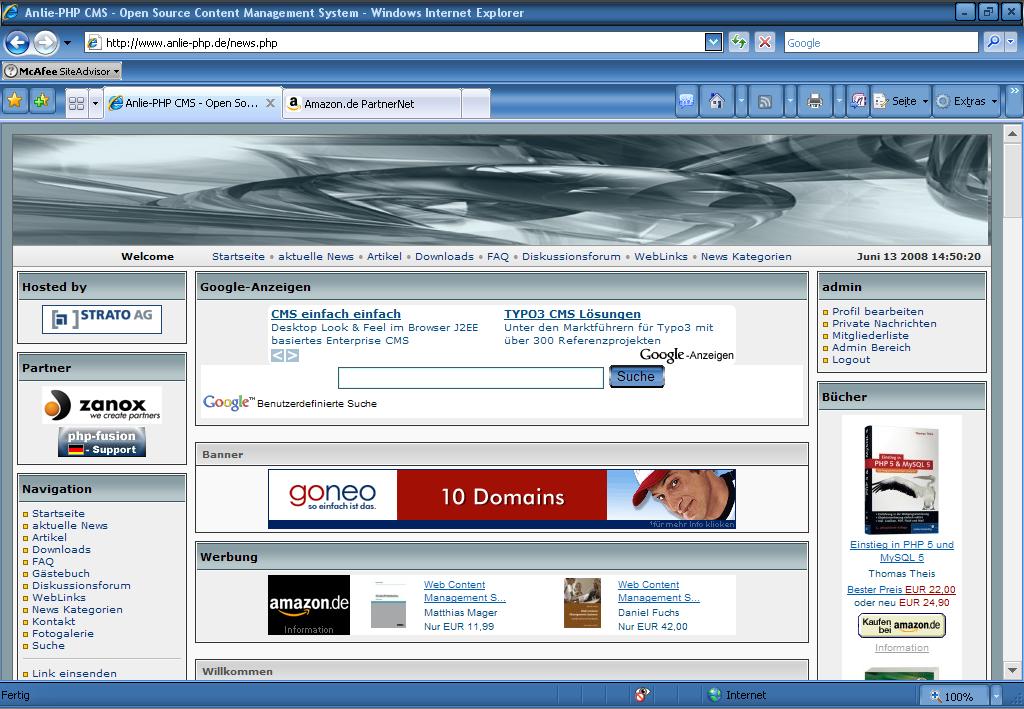Viewport: 1024px width, 709px height.
Task: Click the RSS feeds icon
Action: click(x=765, y=101)
